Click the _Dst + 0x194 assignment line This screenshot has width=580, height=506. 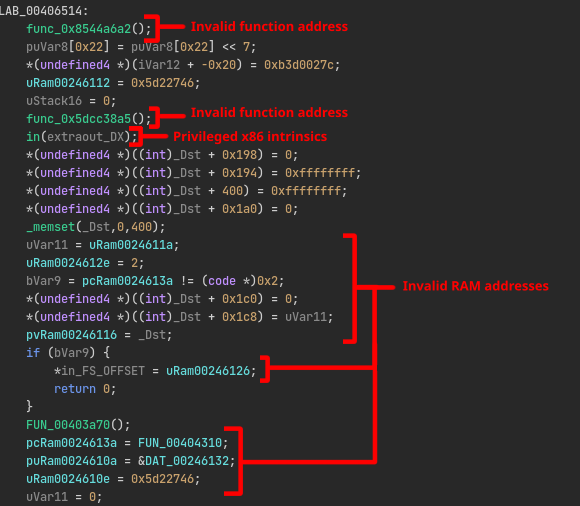coord(193,173)
